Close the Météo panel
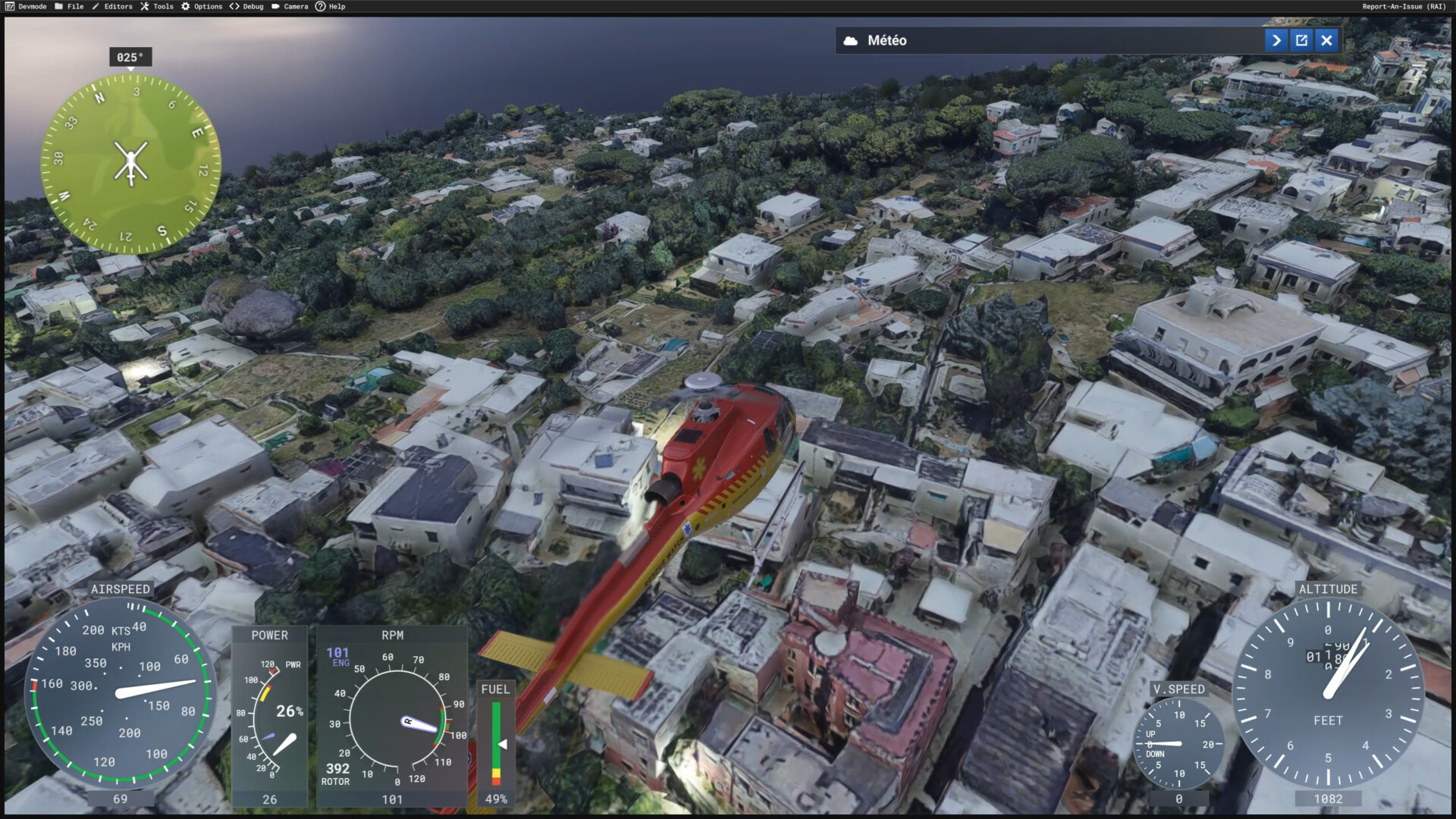1456x819 pixels. pos(1326,40)
